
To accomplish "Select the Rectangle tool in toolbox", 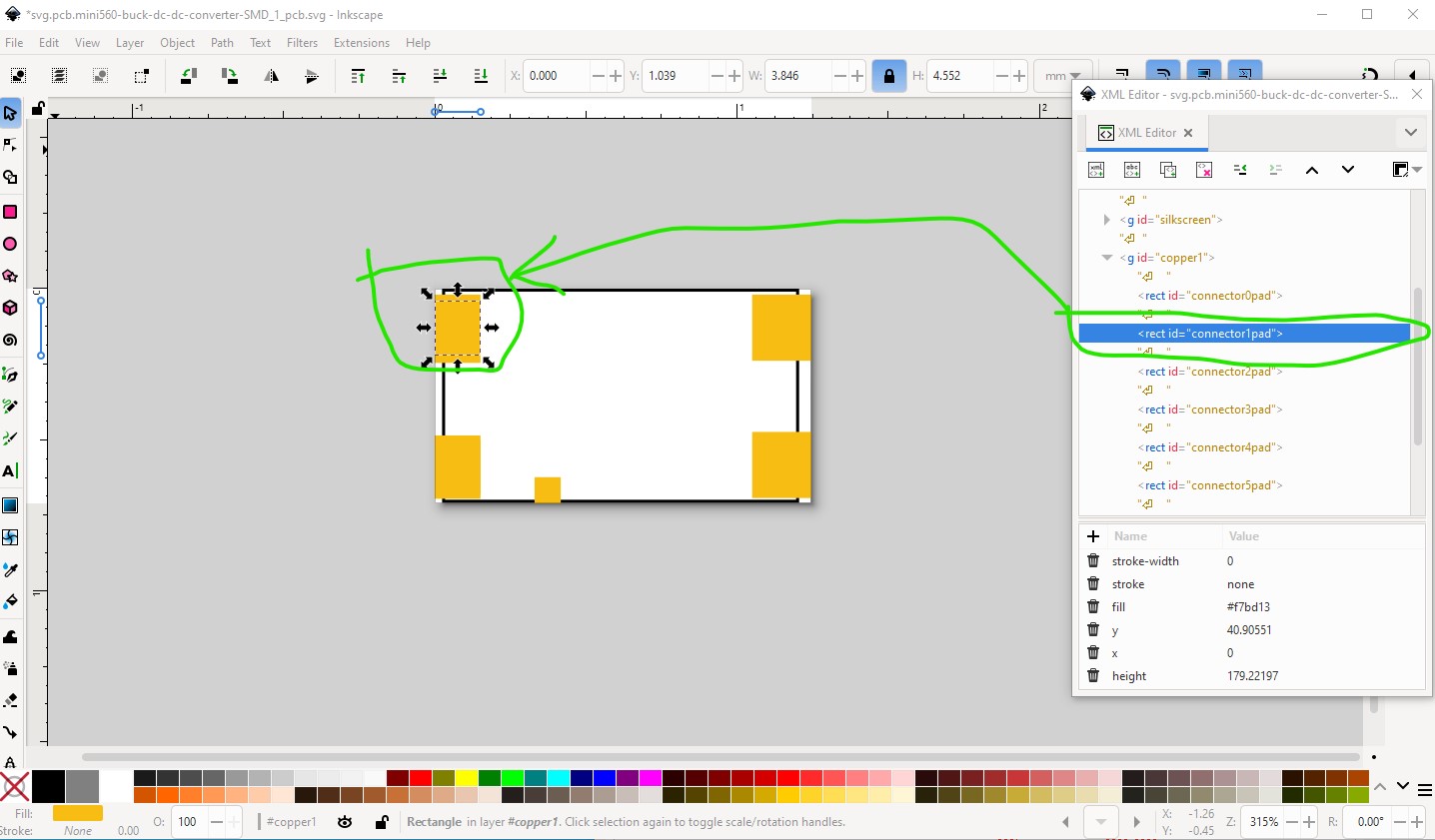I will (10, 212).
